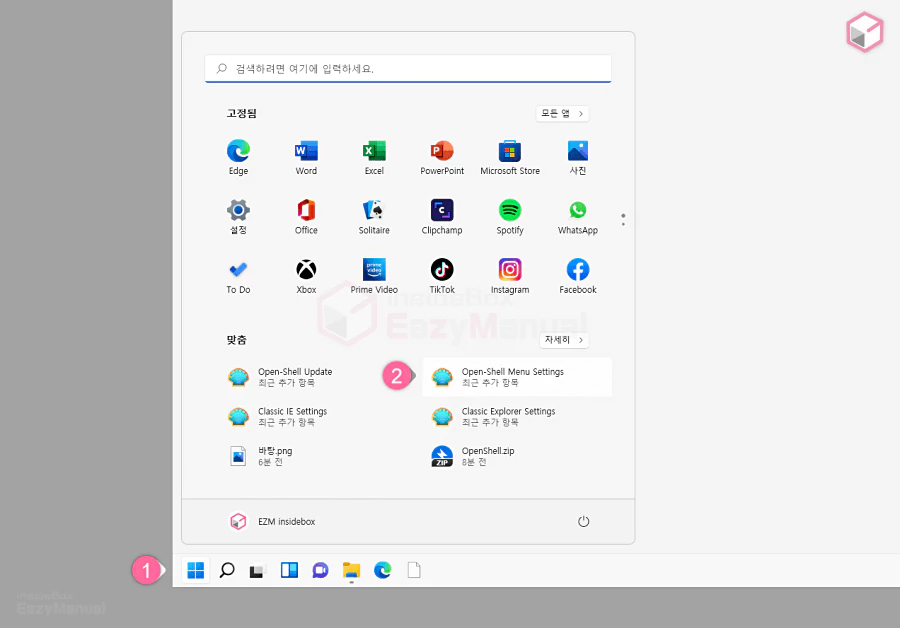Launch the Office pinned app
This screenshot has width=900, height=628.
pos(306,217)
